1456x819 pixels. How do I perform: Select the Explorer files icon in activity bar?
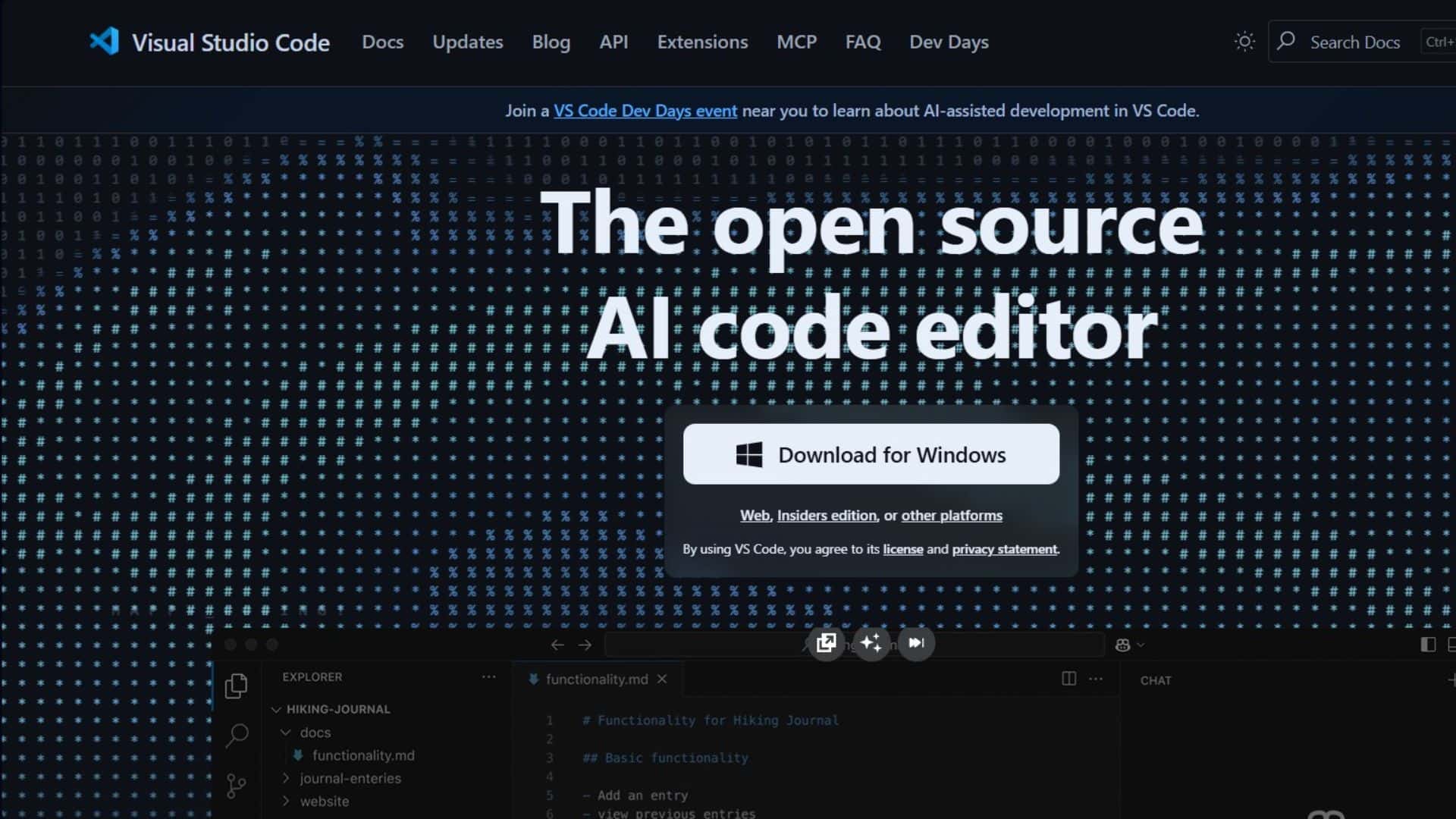coord(237,686)
